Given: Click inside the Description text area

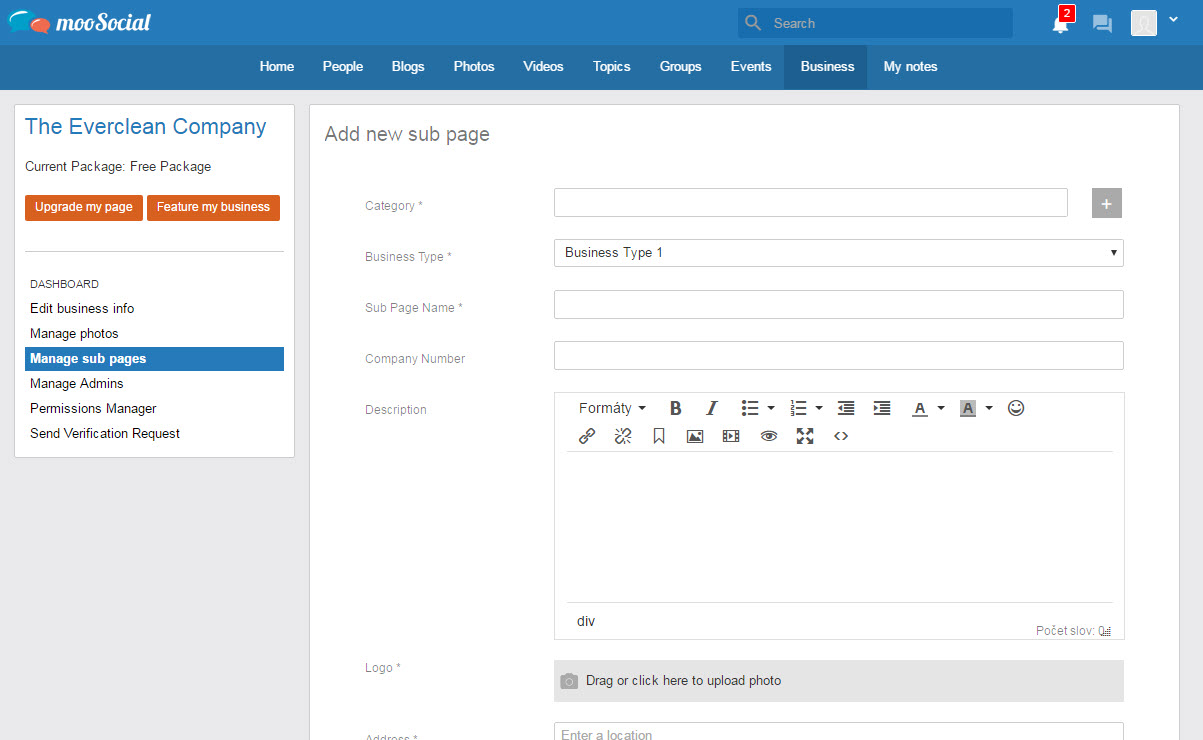Looking at the screenshot, I should pyautogui.click(x=839, y=527).
